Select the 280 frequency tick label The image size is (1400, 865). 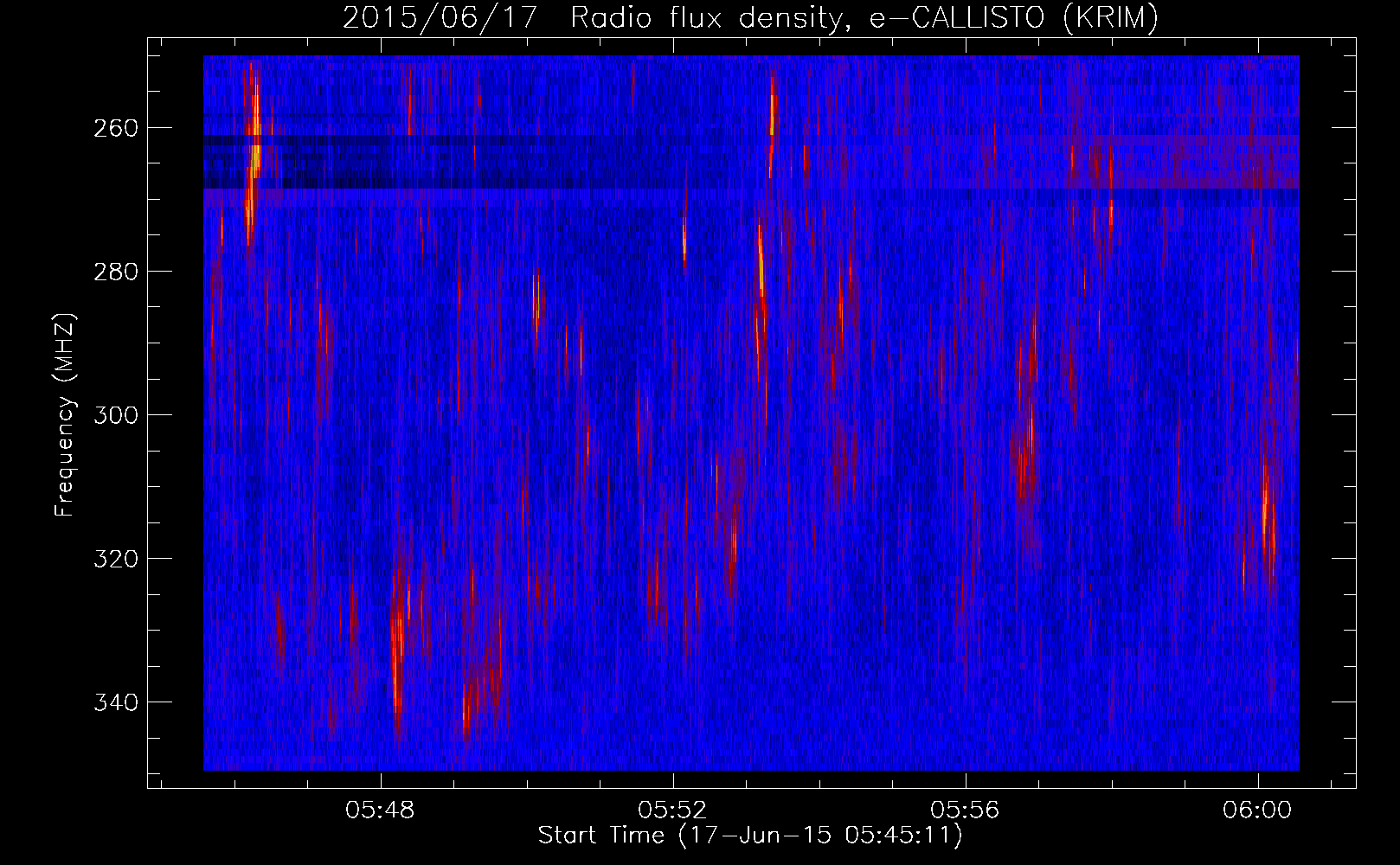pyautogui.click(x=115, y=272)
